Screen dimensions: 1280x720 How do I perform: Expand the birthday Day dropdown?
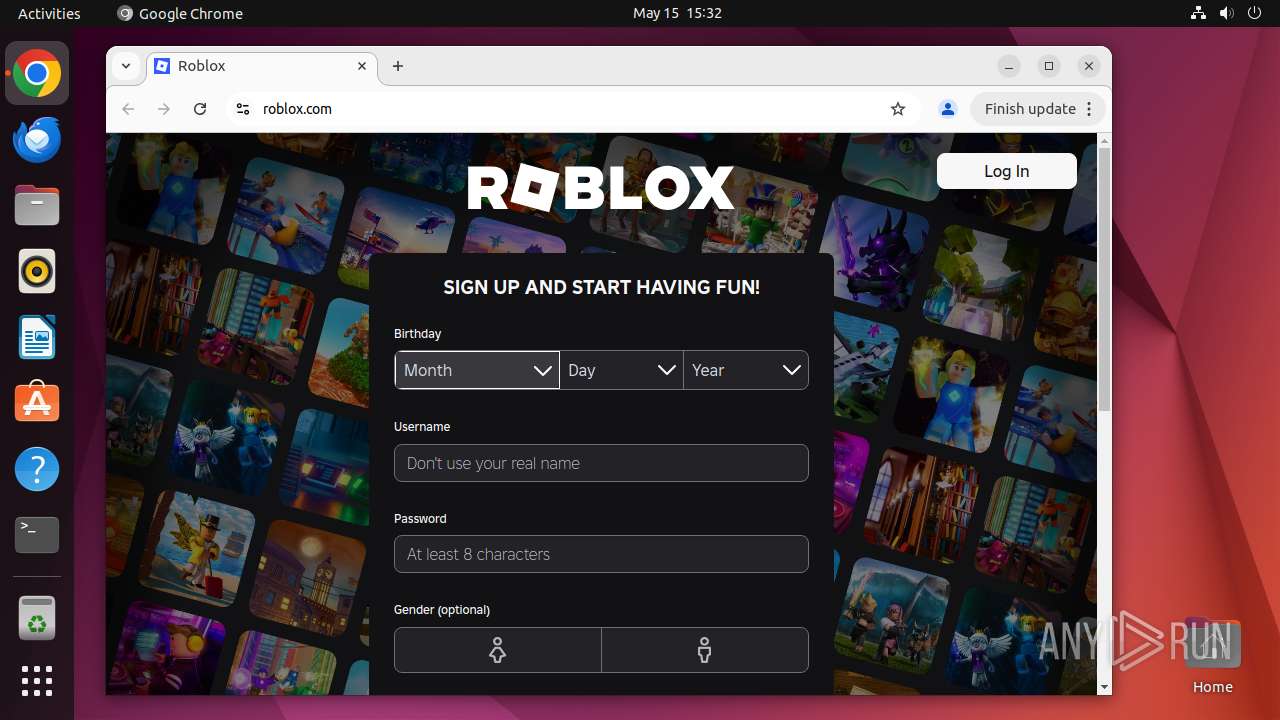[622, 370]
